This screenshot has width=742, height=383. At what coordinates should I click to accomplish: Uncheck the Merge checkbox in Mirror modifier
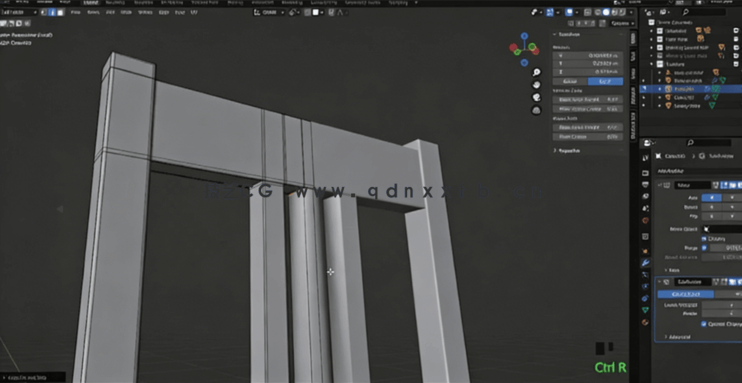click(x=704, y=248)
